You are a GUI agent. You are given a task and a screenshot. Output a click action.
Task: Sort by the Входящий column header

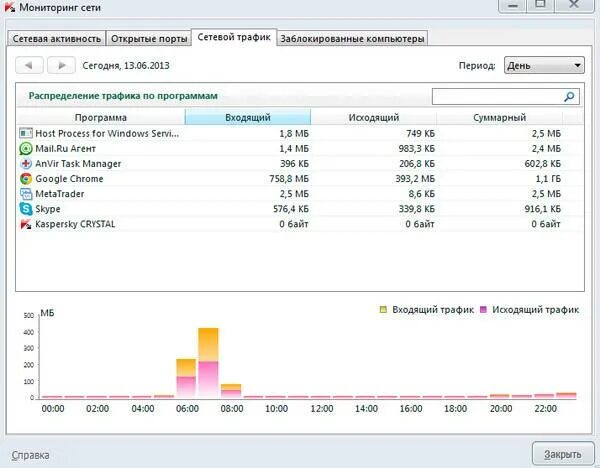coord(248,117)
